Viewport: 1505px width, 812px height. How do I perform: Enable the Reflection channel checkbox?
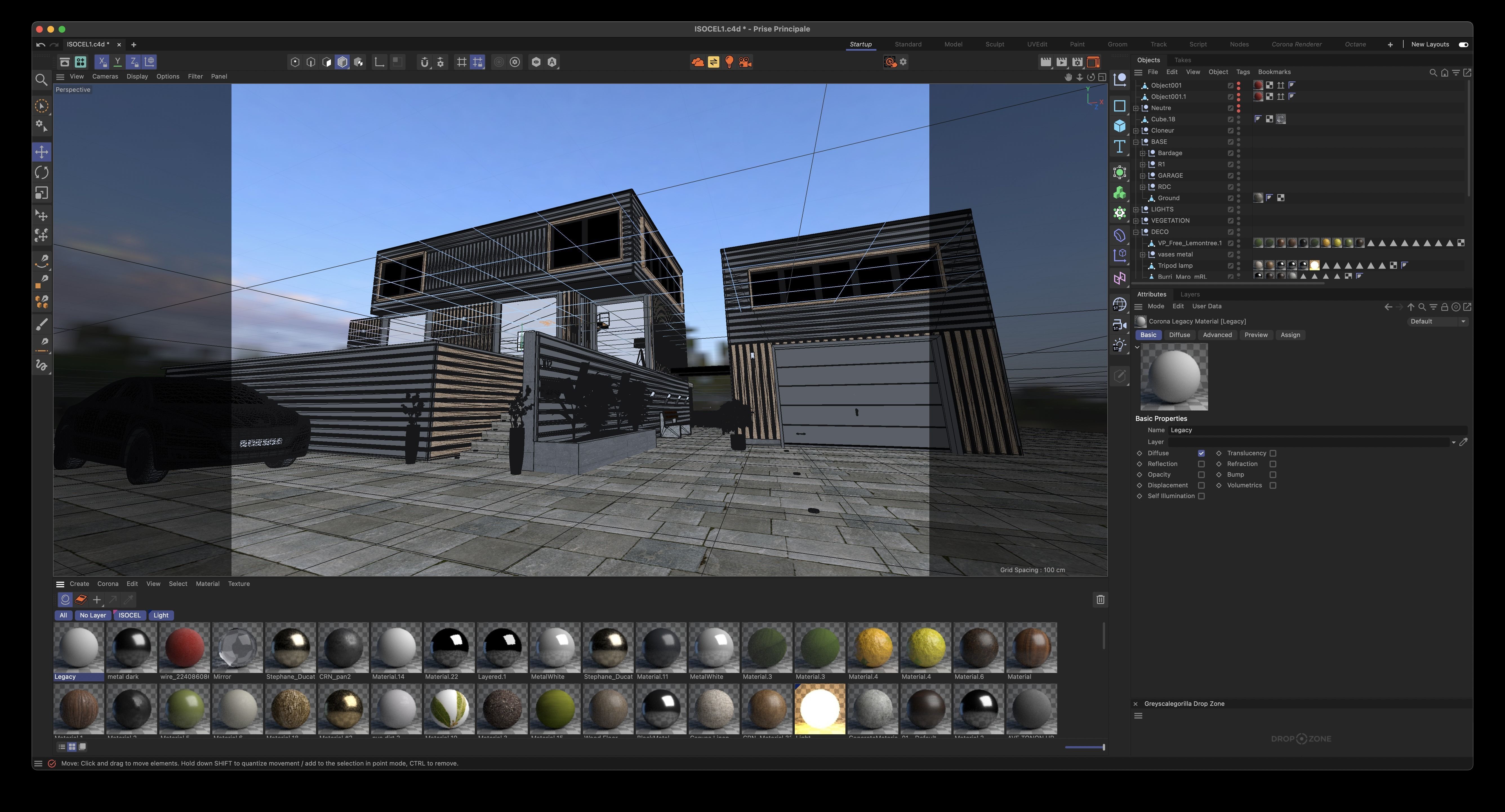(x=1201, y=463)
